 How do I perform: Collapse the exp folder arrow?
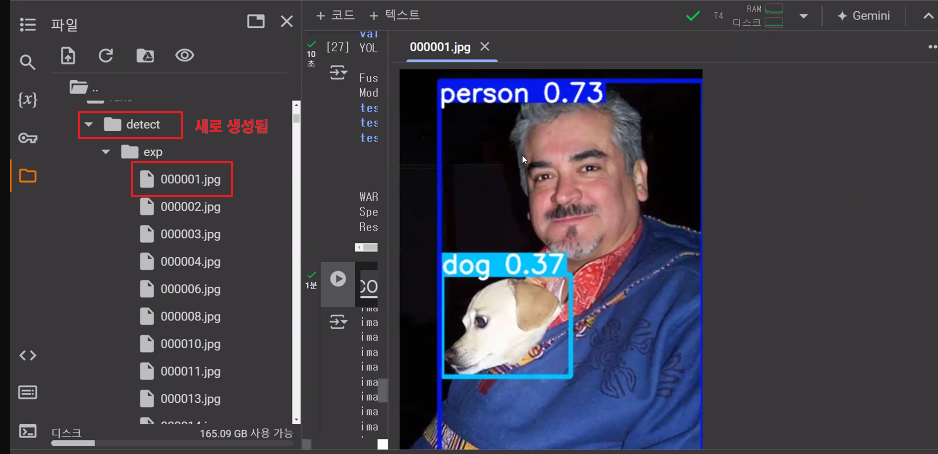[x=106, y=152]
